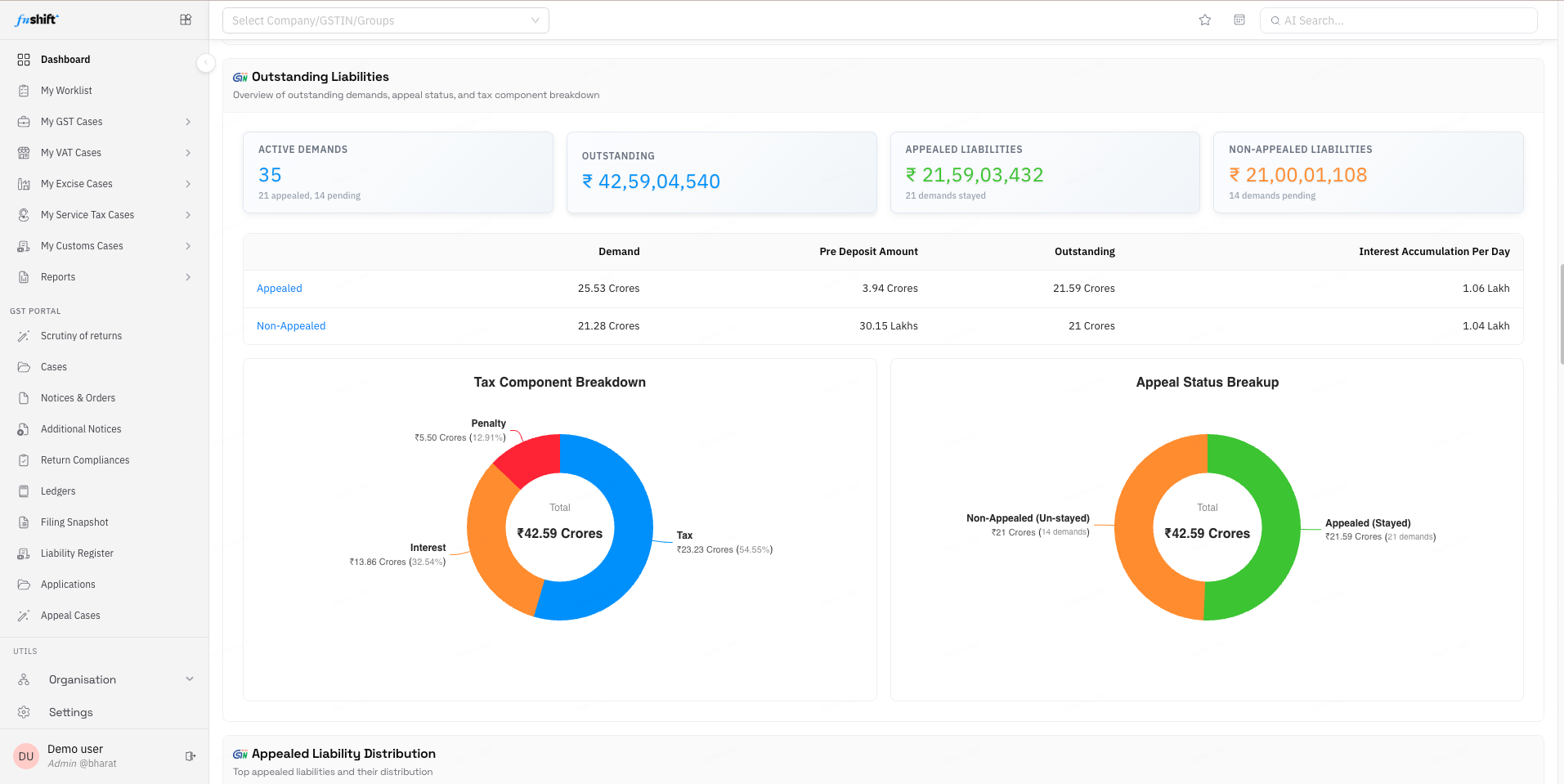Open the calendar icon in header
This screenshot has height=784, width=1564.
click(x=1239, y=20)
